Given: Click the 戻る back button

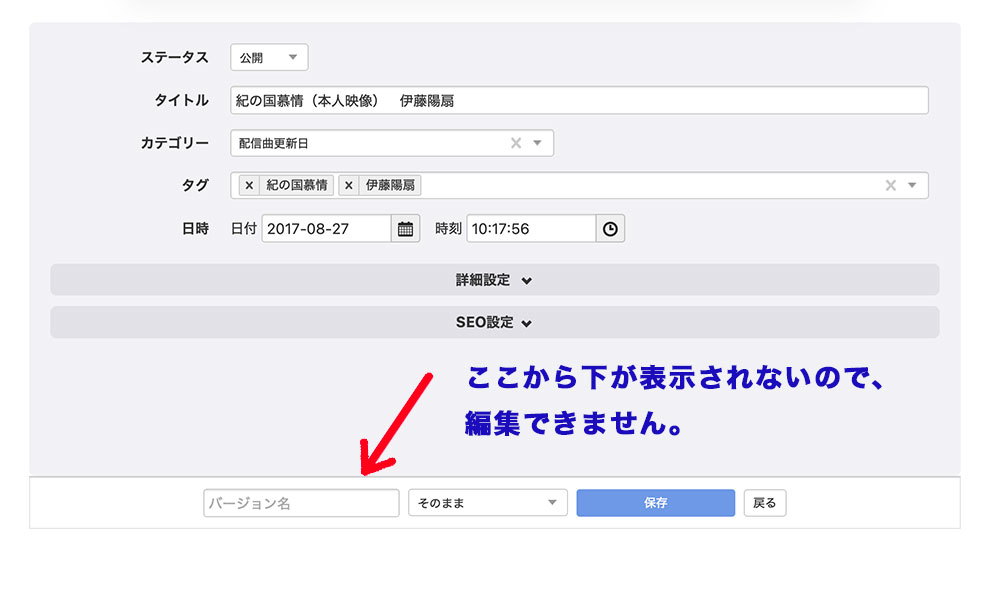Looking at the screenshot, I should (764, 503).
